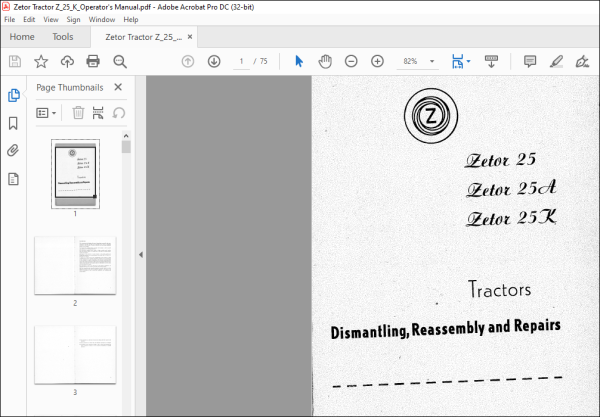The width and height of the screenshot is (600, 417).
Task: Open the View menu
Action: click(x=51, y=20)
